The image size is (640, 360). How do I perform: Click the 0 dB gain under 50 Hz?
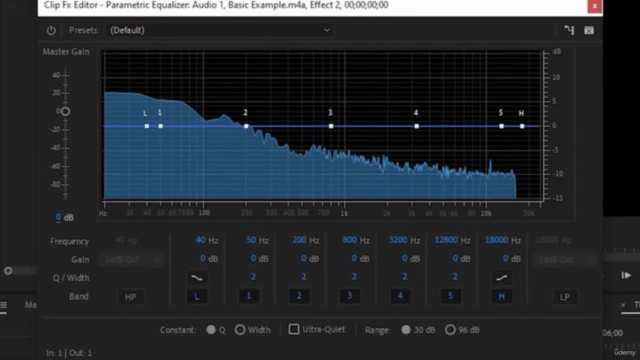(x=253, y=258)
